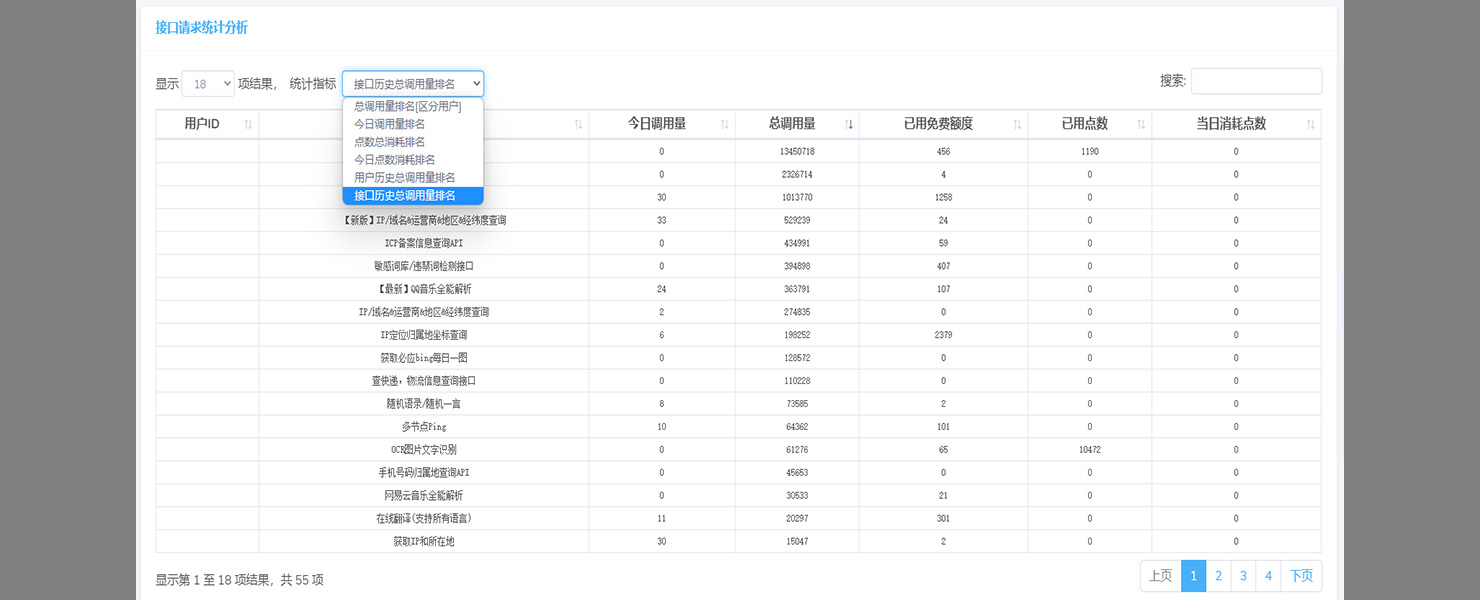Click the sort icon in 用户ID column header

point(249,124)
